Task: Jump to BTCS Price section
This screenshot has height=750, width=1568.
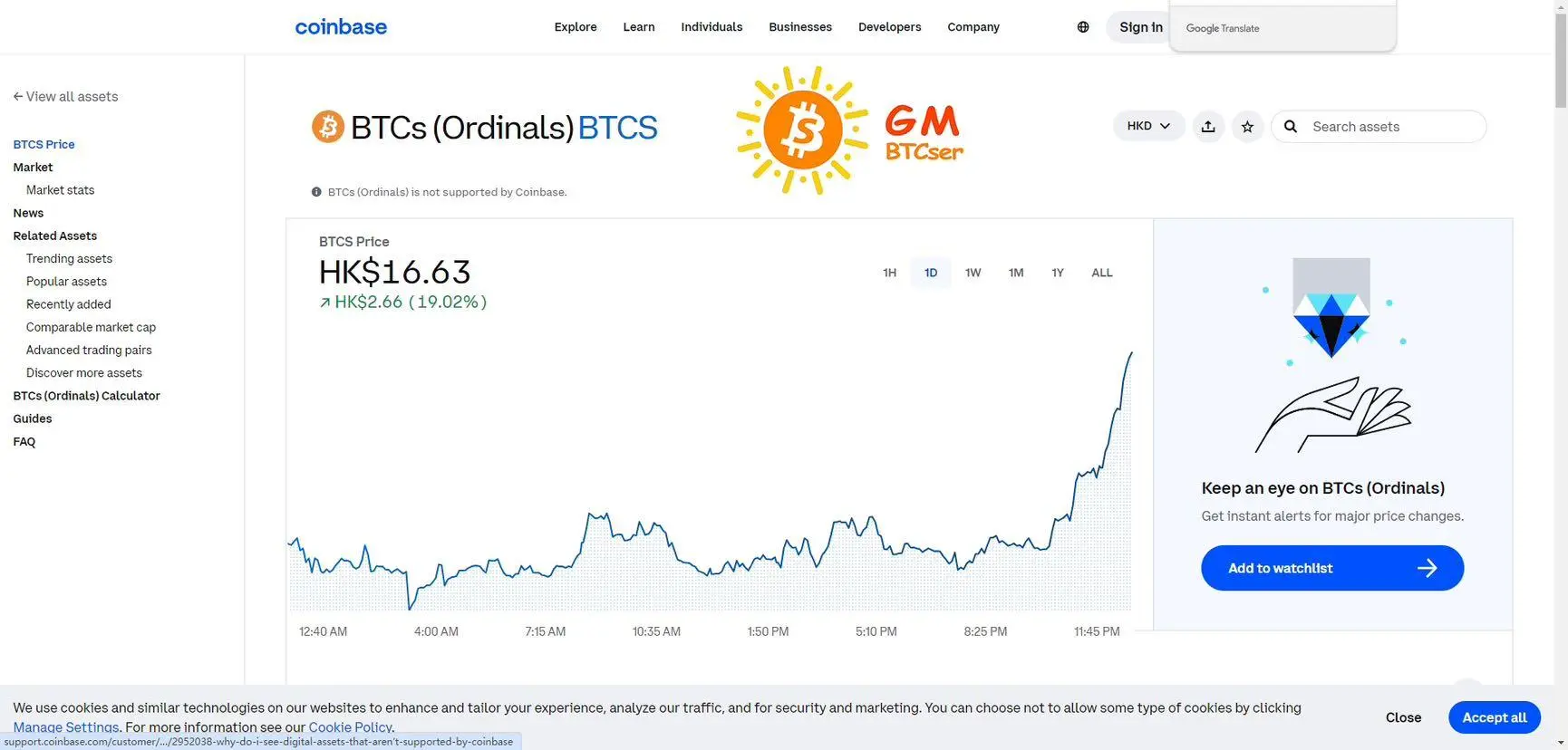Action: [x=44, y=144]
